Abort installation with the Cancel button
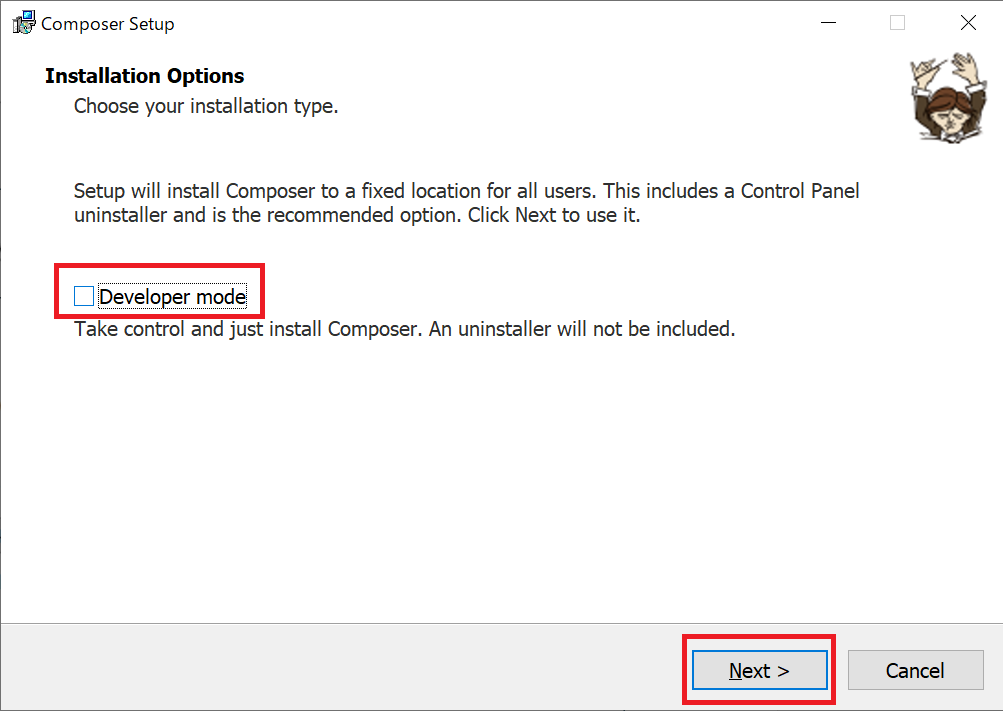1003x711 pixels. click(915, 670)
